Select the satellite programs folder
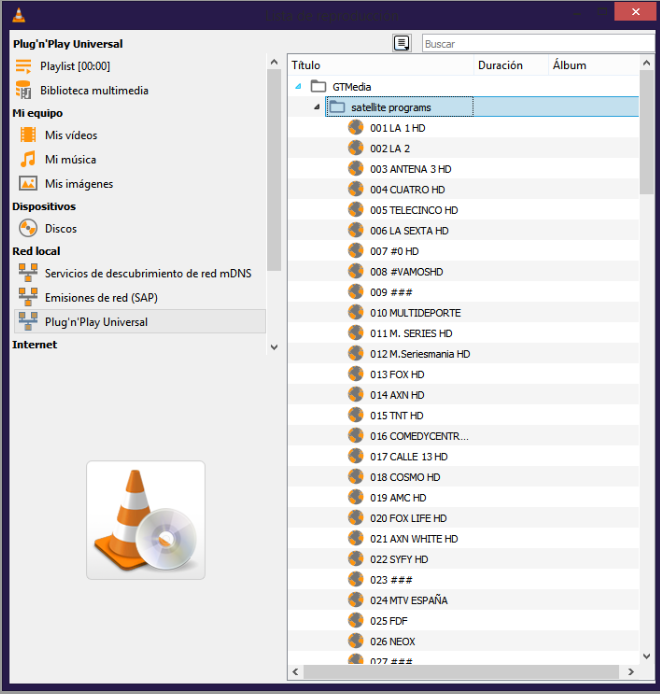 point(400,107)
